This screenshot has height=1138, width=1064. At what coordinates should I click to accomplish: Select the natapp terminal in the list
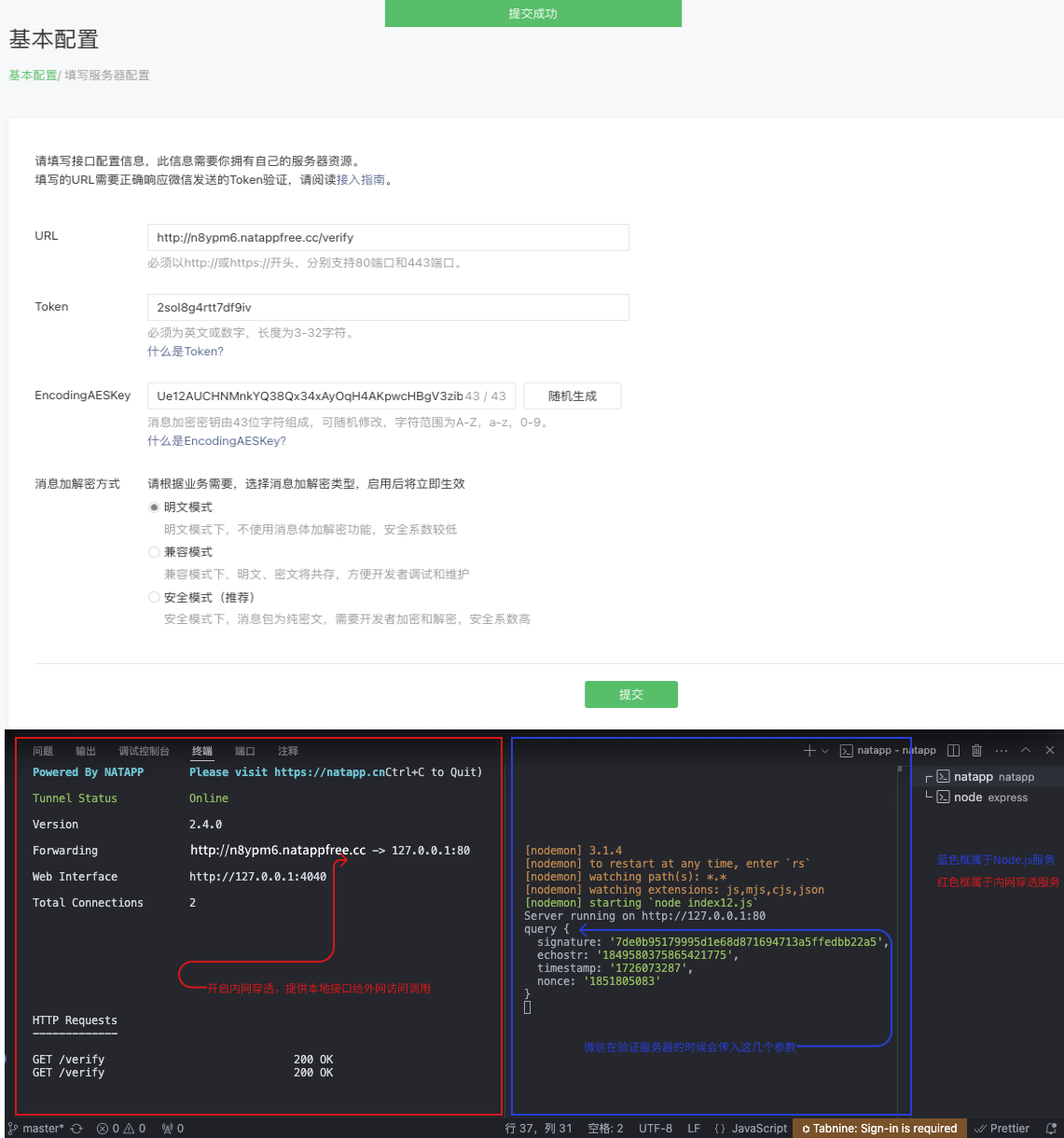[x=989, y=777]
